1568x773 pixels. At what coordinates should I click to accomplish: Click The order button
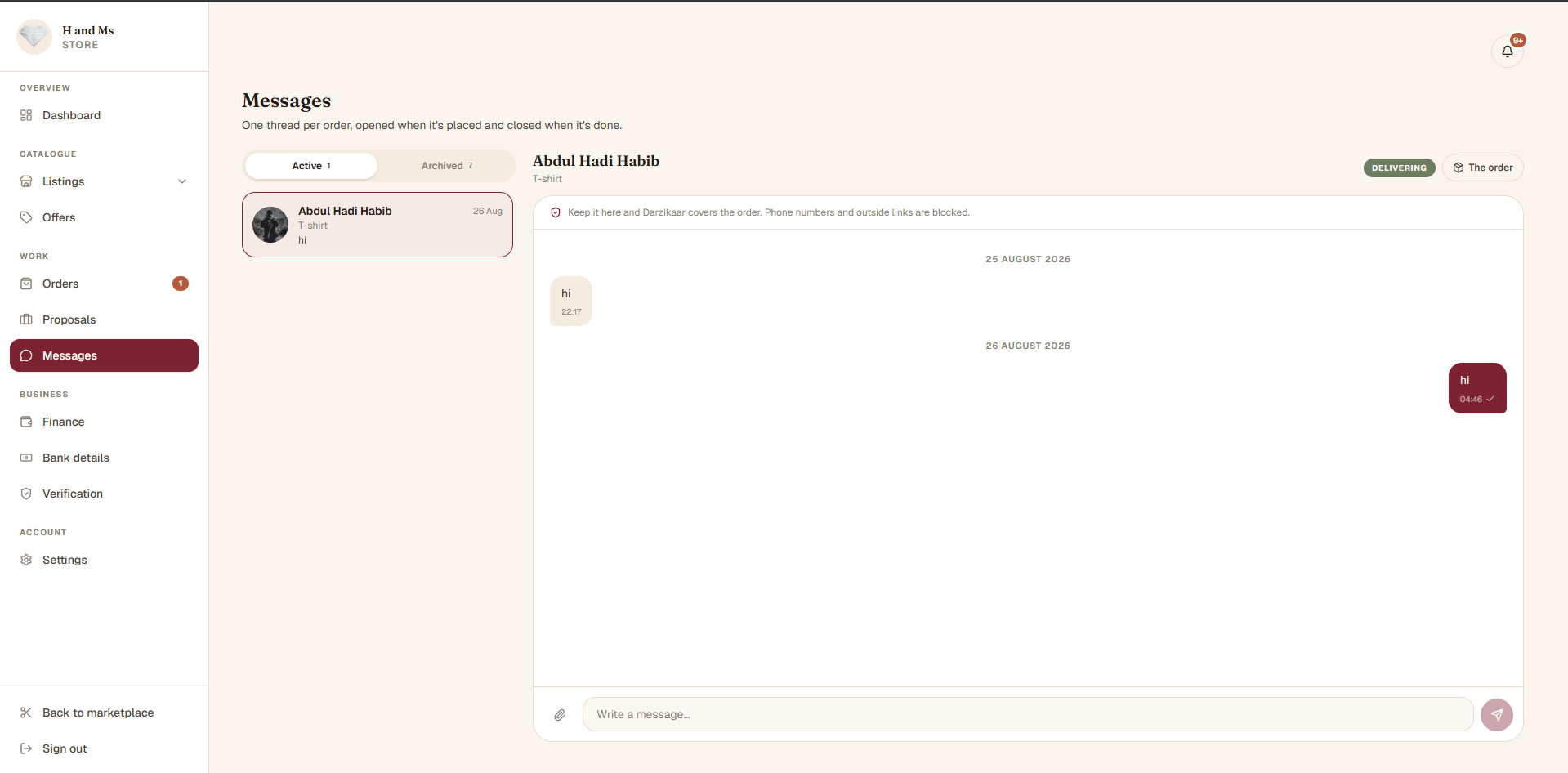click(x=1482, y=168)
